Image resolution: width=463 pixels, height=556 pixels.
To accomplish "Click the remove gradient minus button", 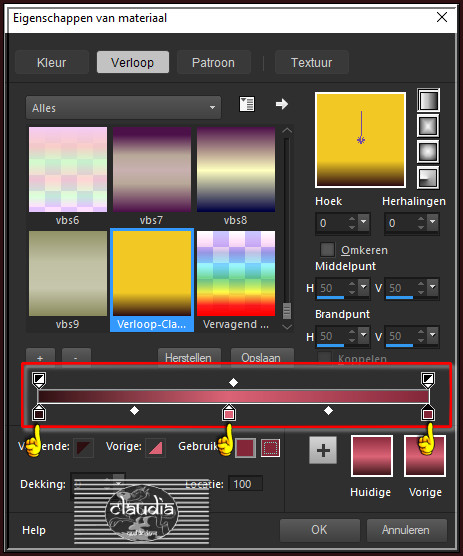I will pos(76,356).
